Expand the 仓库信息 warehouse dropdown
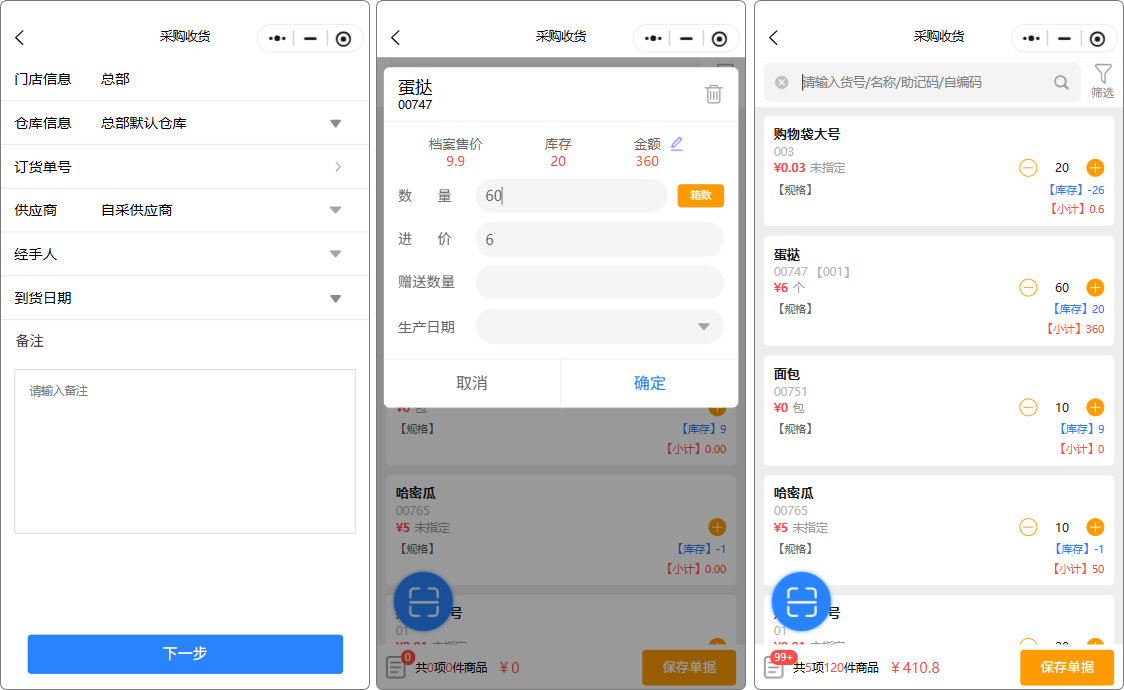Viewport: 1124px width, 690px height. point(336,123)
